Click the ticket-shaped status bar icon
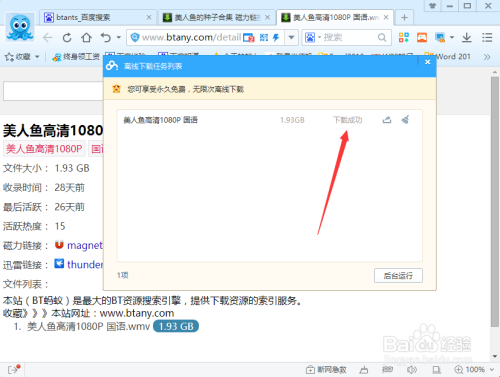This screenshot has height=377, width=500. pos(387,369)
